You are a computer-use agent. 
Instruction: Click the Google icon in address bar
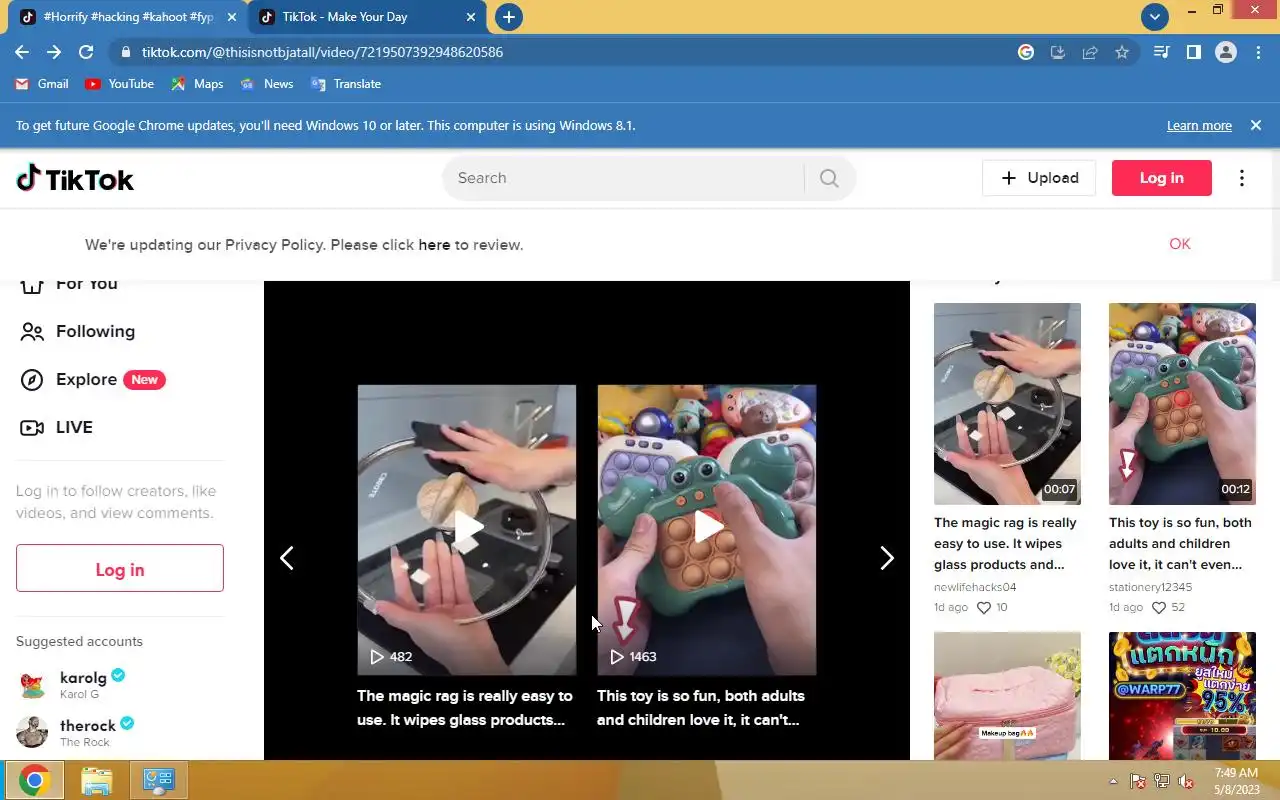tap(1026, 52)
